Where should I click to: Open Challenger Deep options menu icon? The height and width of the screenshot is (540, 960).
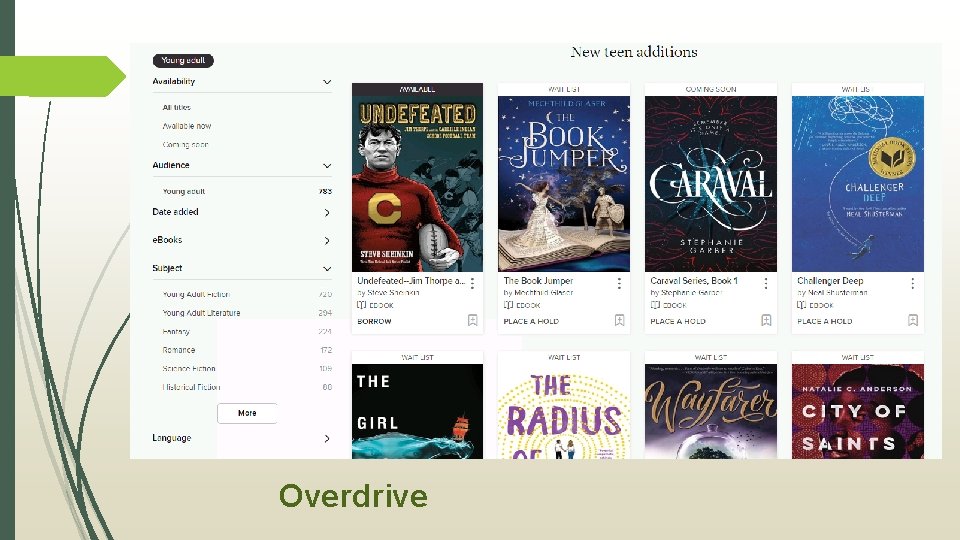[x=912, y=283]
